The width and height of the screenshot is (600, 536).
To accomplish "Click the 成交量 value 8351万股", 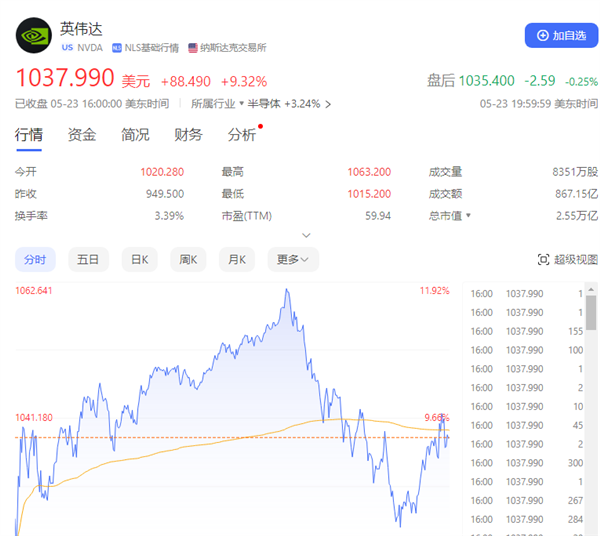I will (x=575, y=172).
